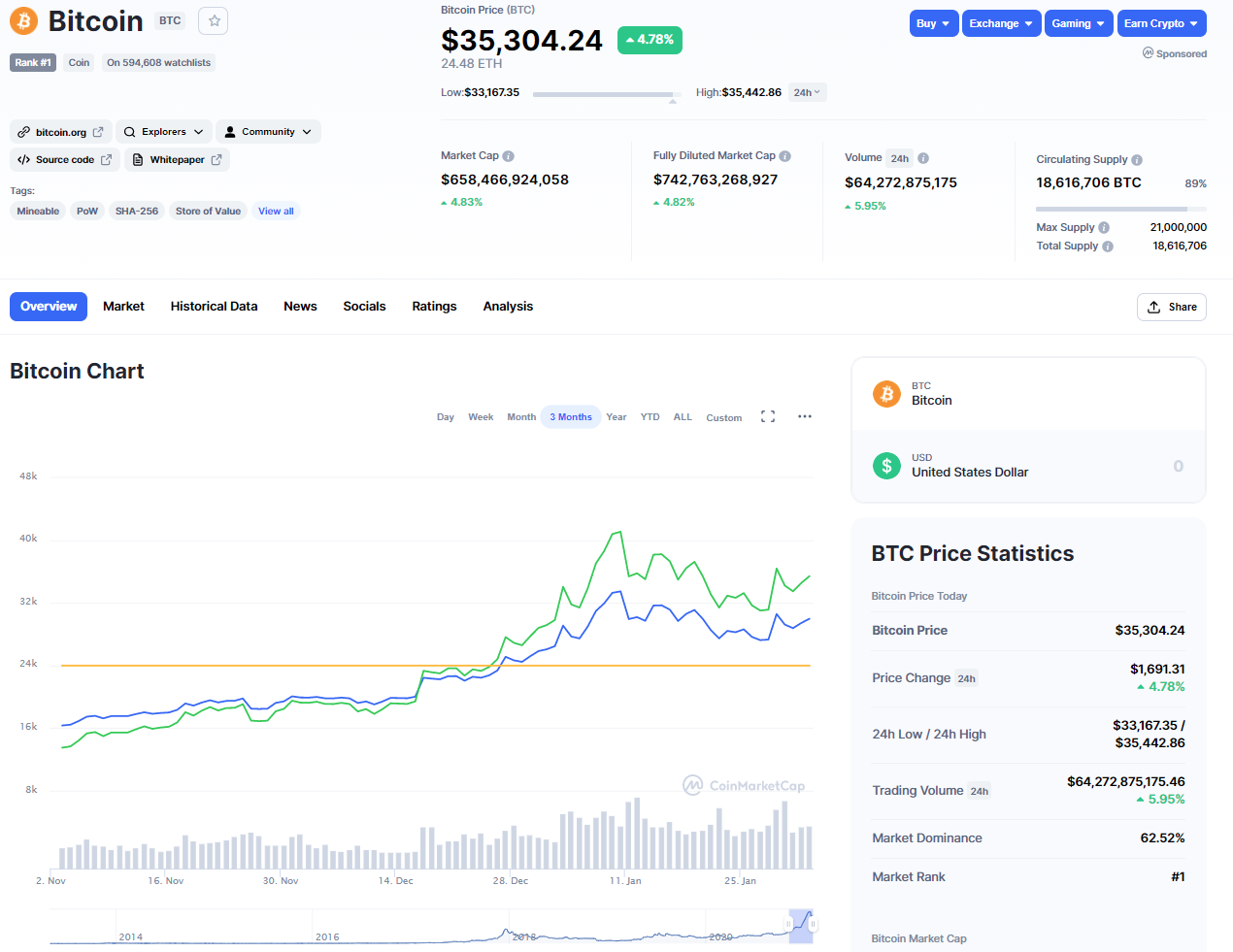This screenshot has width=1233, height=952.
Task: View all tags link
Action: [276, 211]
